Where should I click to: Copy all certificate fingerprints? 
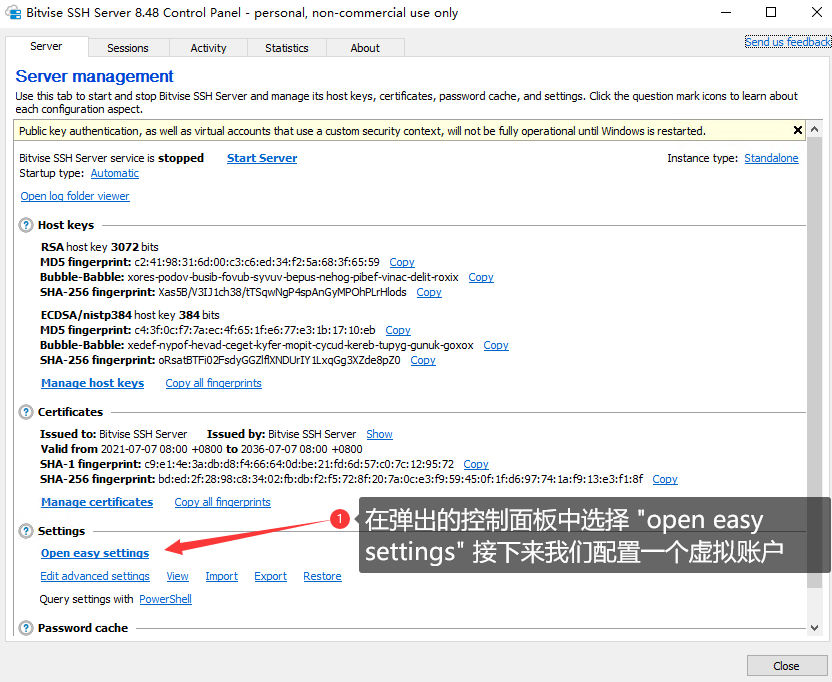tap(222, 502)
